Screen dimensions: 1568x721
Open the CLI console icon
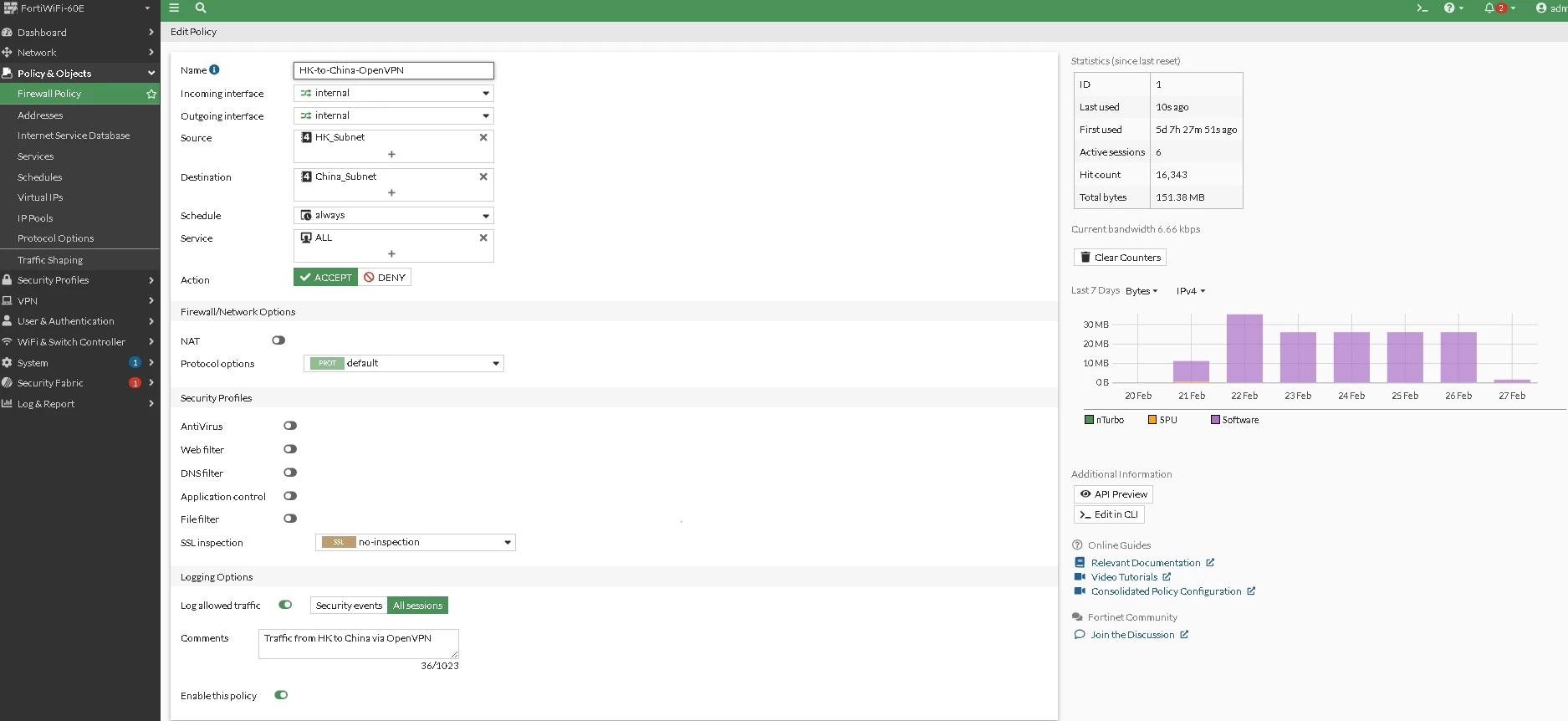click(1422, 8)
